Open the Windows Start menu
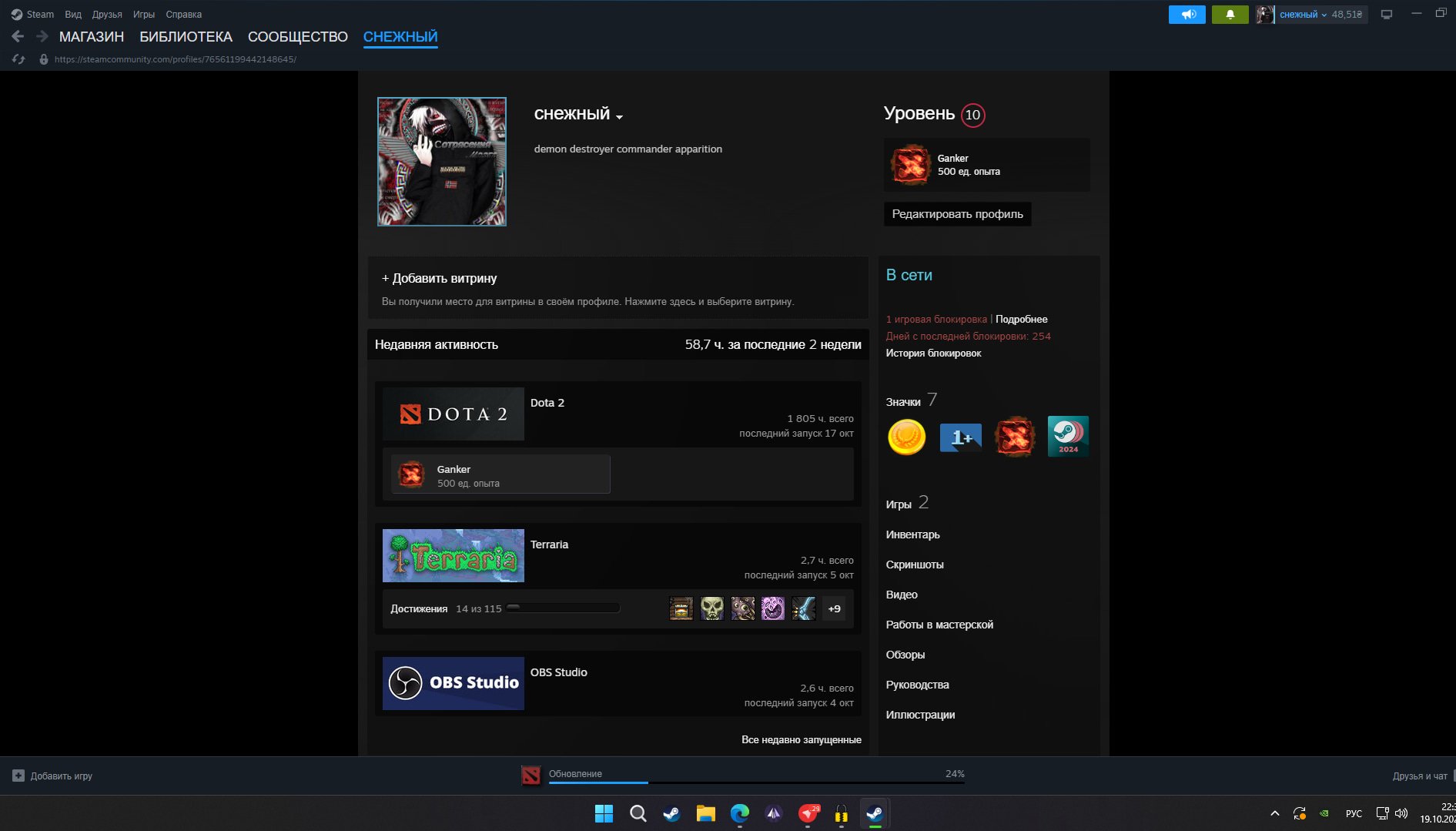This screenshot has height=831, width=1456. tap(604, 813)
